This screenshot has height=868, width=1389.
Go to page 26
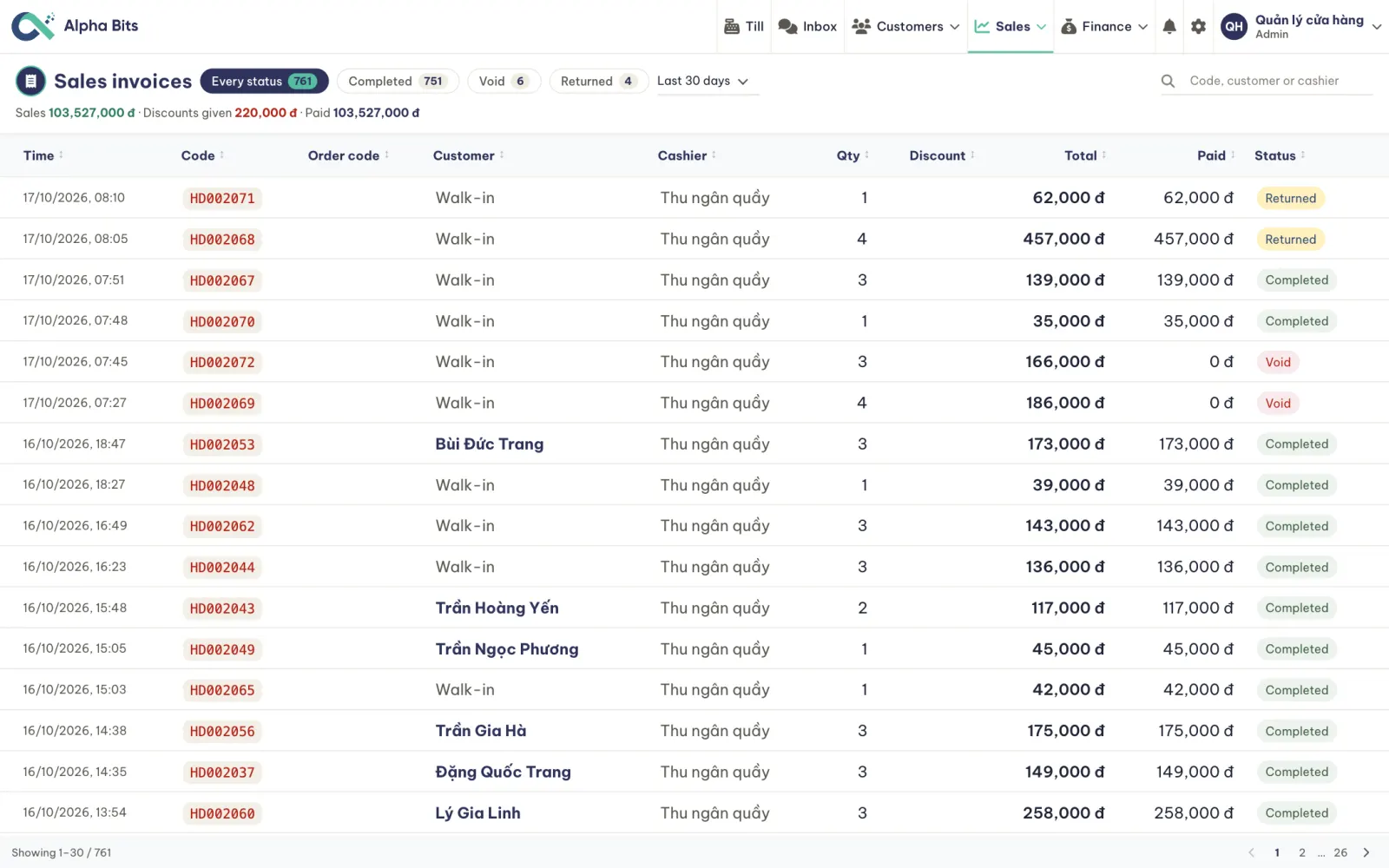(x=1340, y=852)
